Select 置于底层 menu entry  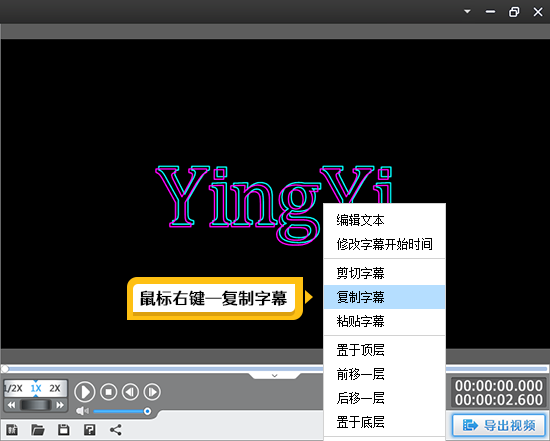[x=384, y=422]
